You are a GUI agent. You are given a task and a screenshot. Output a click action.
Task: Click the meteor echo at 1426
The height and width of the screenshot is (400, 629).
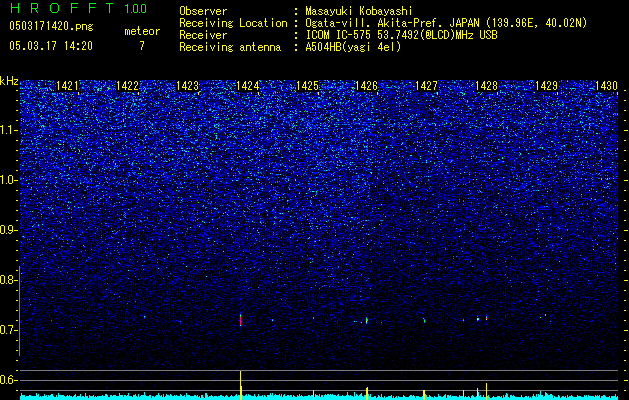tap(367, 320)
